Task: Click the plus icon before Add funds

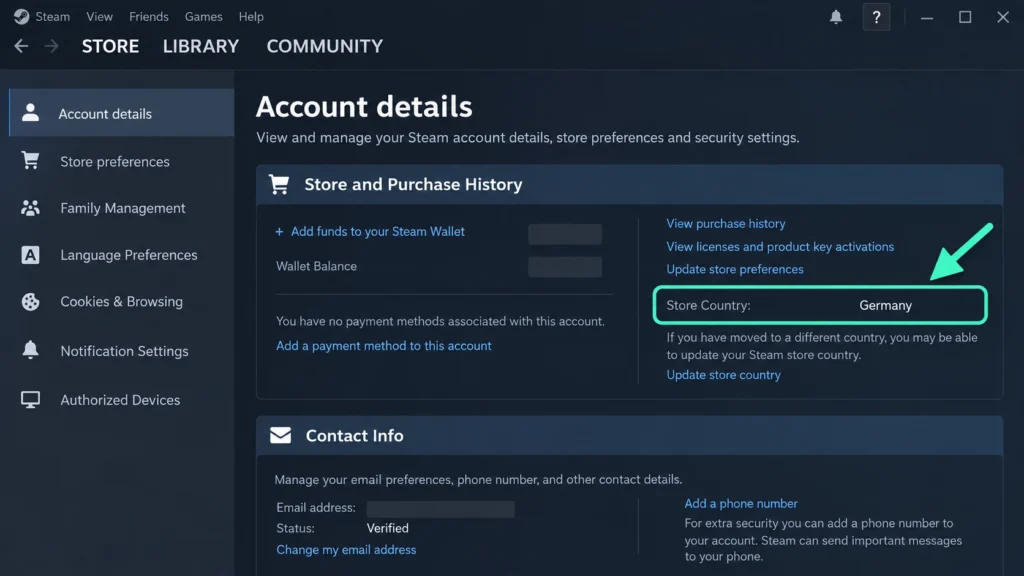Action: (279, 232)
